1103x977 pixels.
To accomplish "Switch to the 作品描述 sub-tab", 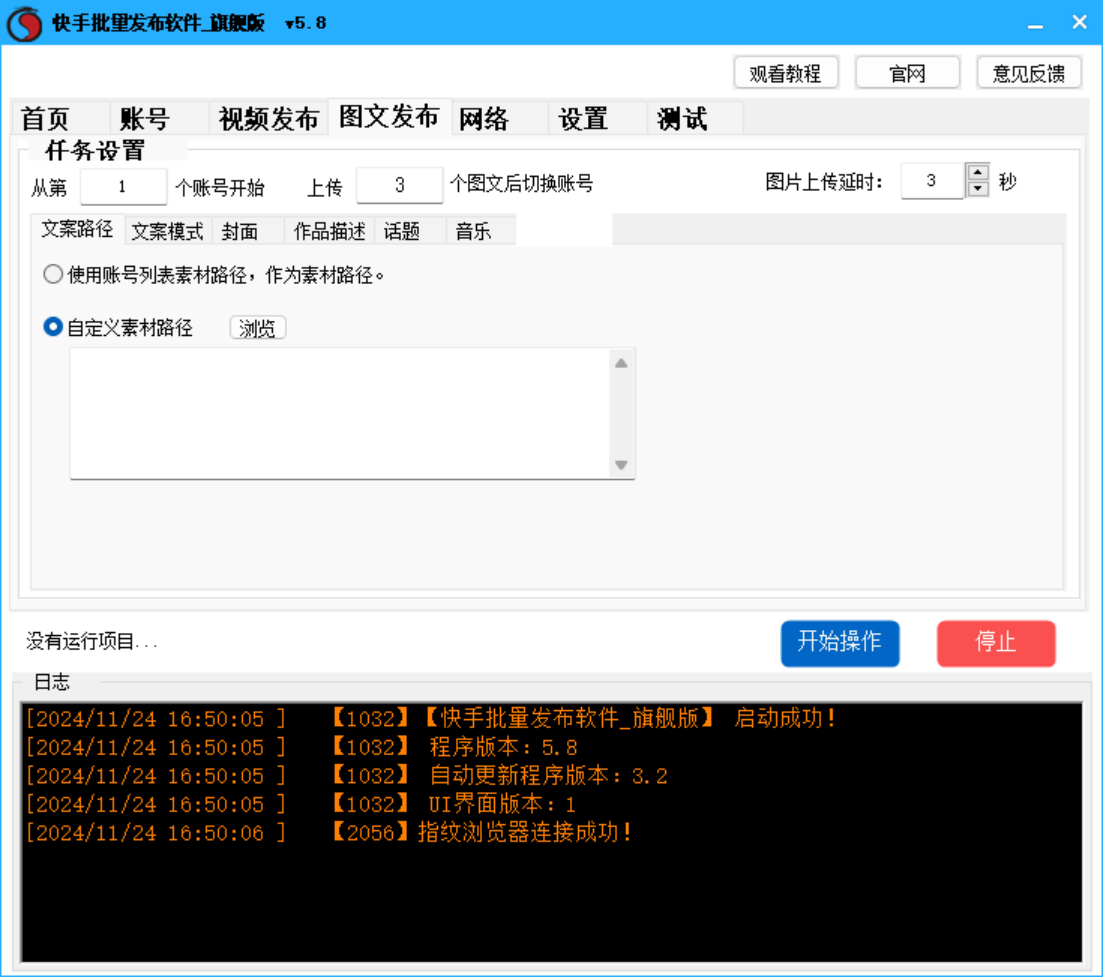I will click(x=329, y=231).
